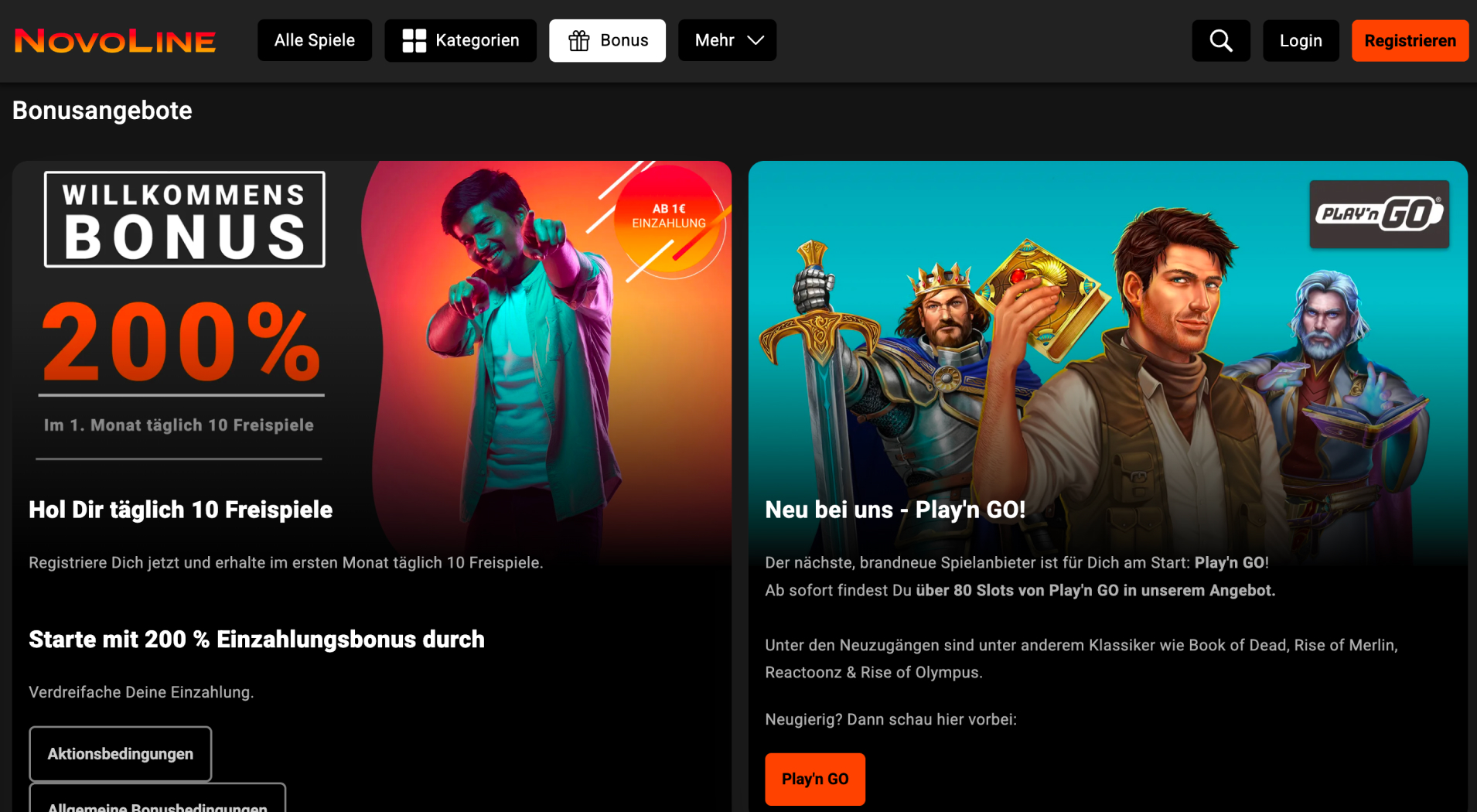Click 'Neugierig? Dann schau hier vorbei:' text
Screen dimensions: 1477x812
click(x=891, y=719)
